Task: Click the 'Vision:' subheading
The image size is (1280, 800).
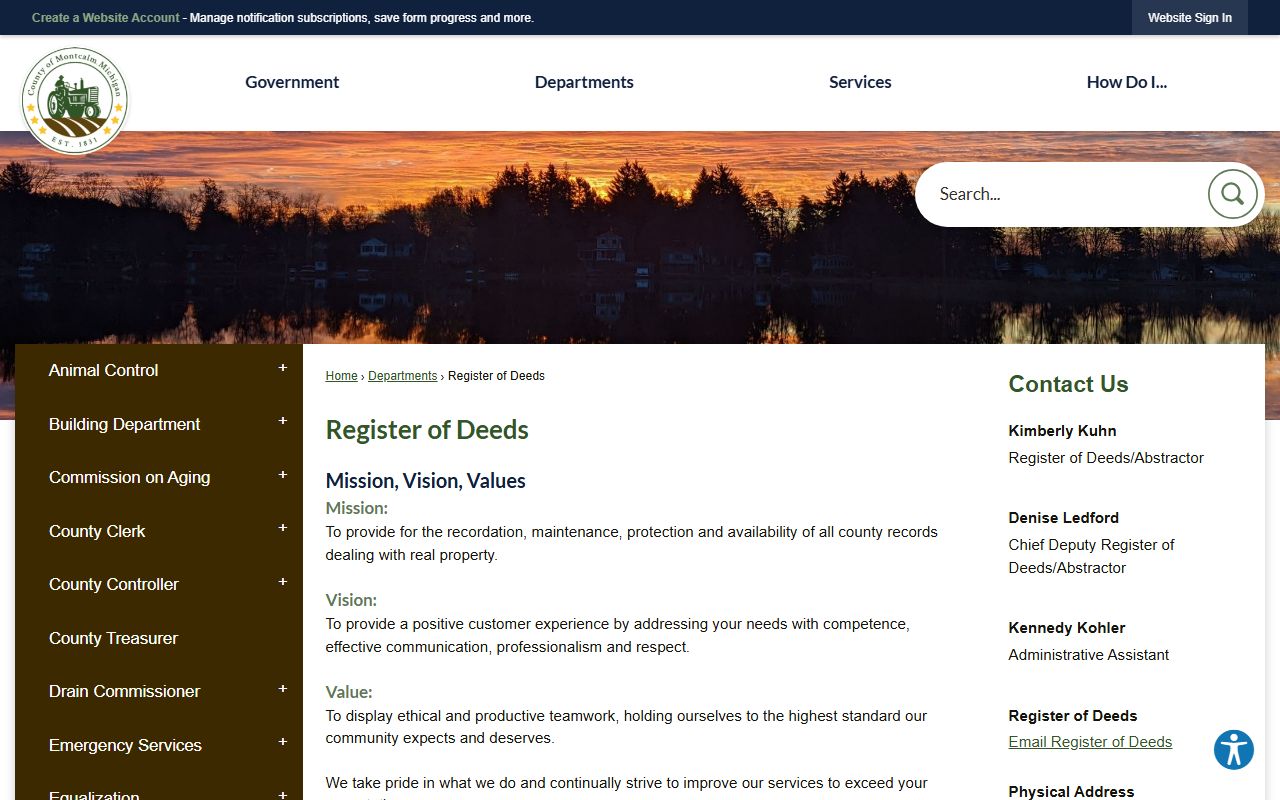Action: 351,600
